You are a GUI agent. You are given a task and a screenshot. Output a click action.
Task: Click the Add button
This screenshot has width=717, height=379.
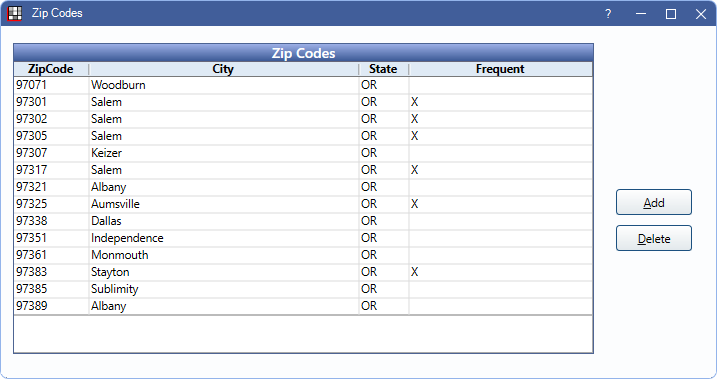pos(653,202)
